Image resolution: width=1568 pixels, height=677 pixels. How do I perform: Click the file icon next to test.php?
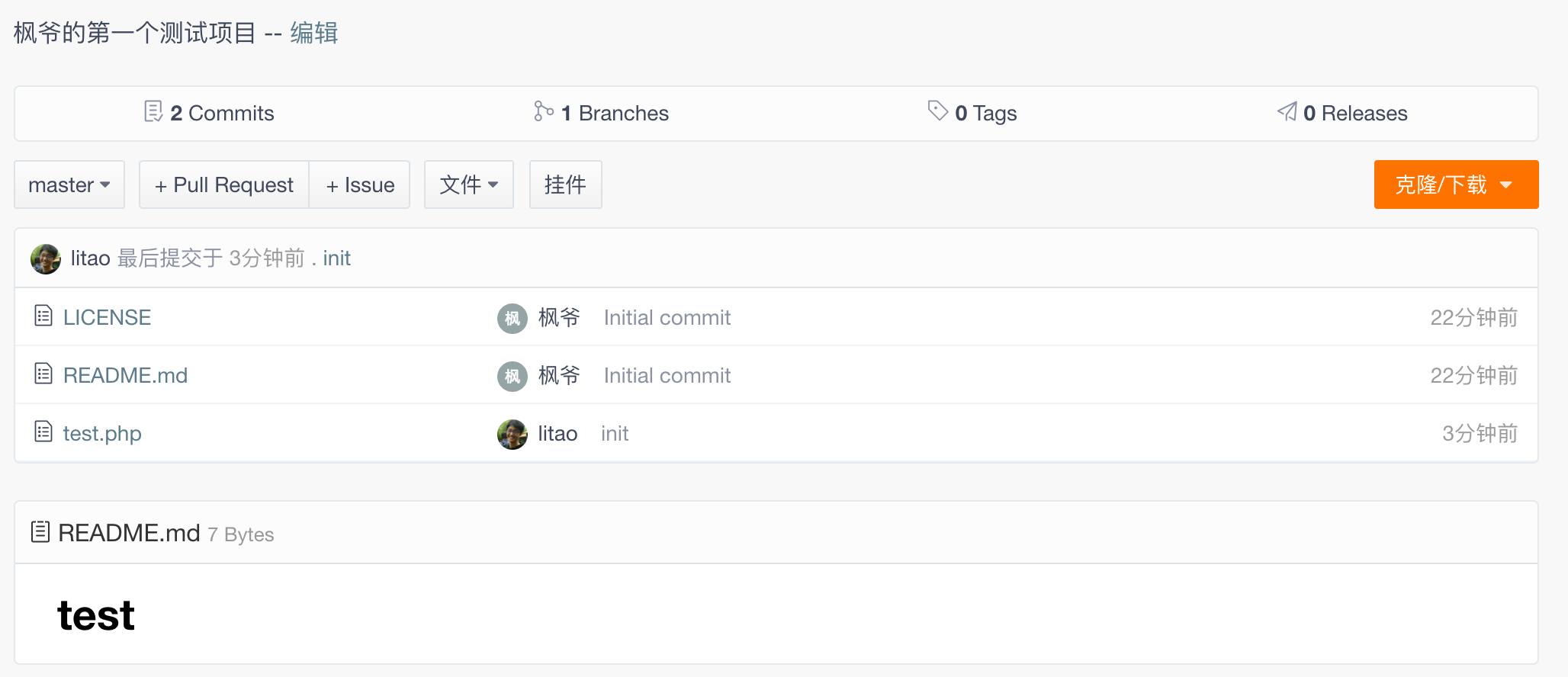43,432
